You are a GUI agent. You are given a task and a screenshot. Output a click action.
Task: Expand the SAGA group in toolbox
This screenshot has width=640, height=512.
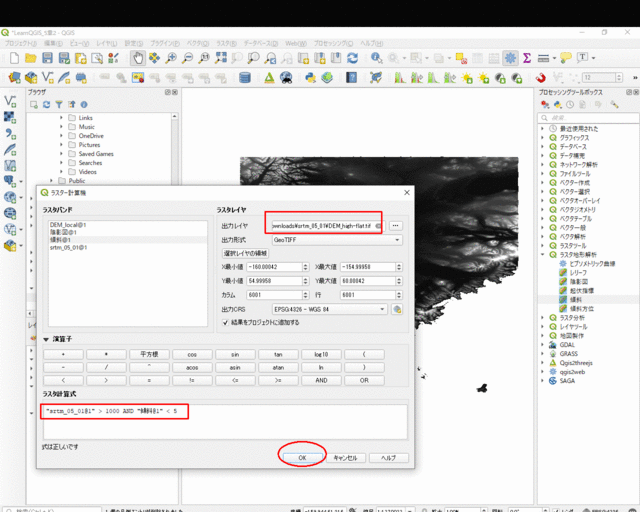[543, 381]
